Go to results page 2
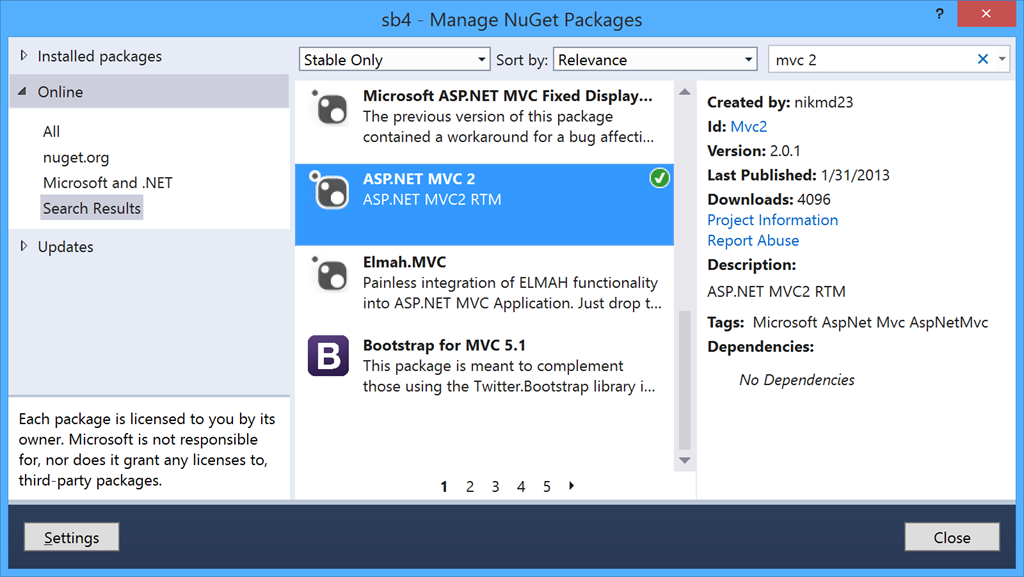 coord(470,486)
